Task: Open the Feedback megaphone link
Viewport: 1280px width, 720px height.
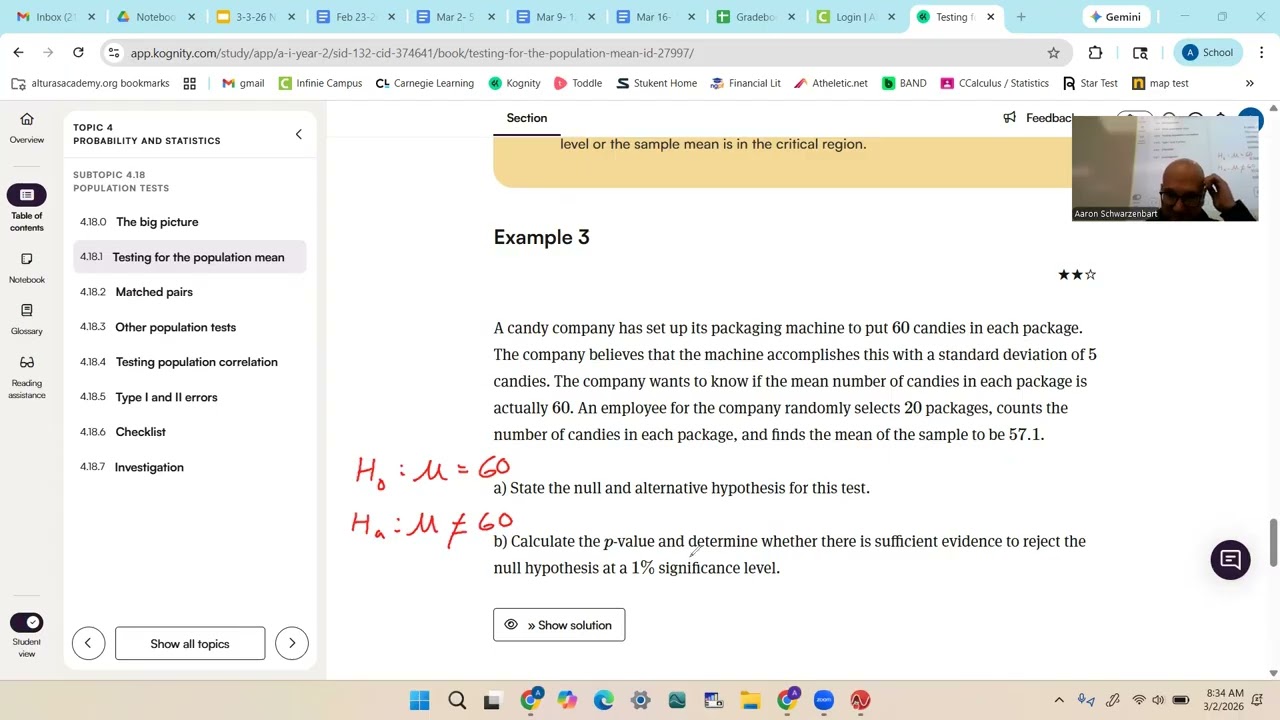Action: [x=1040, y=118]
